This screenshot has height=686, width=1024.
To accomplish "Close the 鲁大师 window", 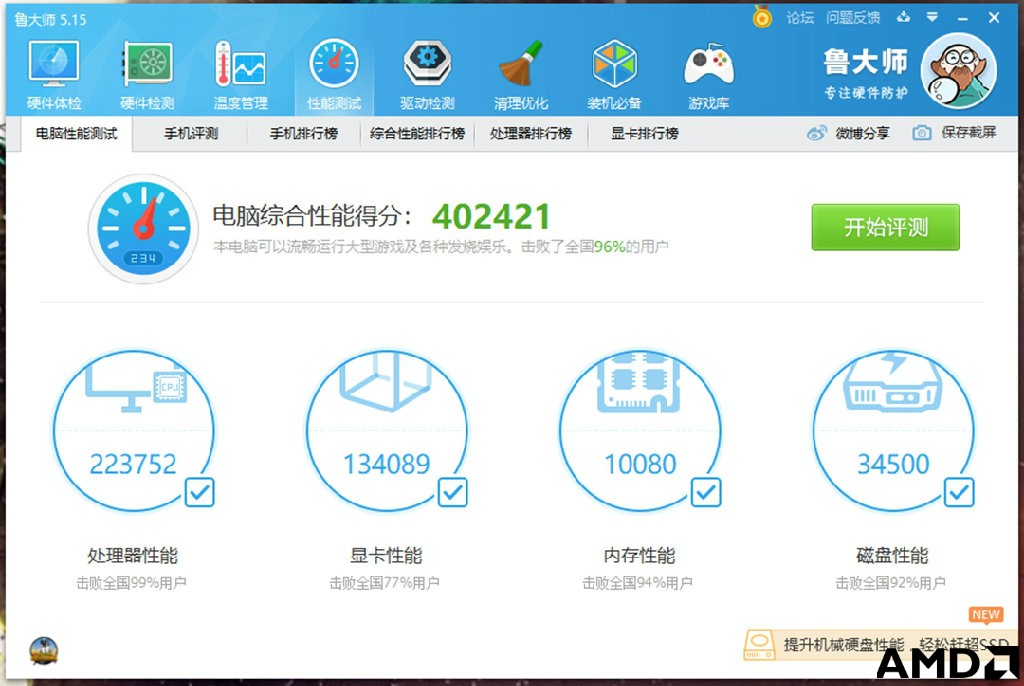I will (x=994, y=18).
